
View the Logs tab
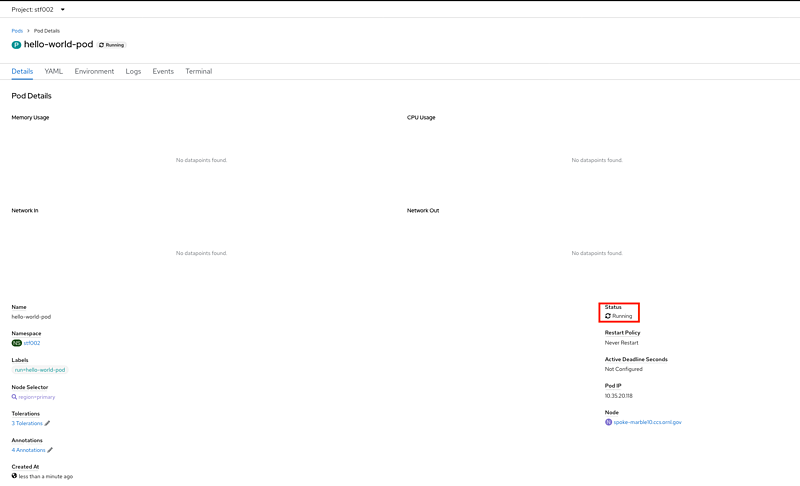coord(133,72)
